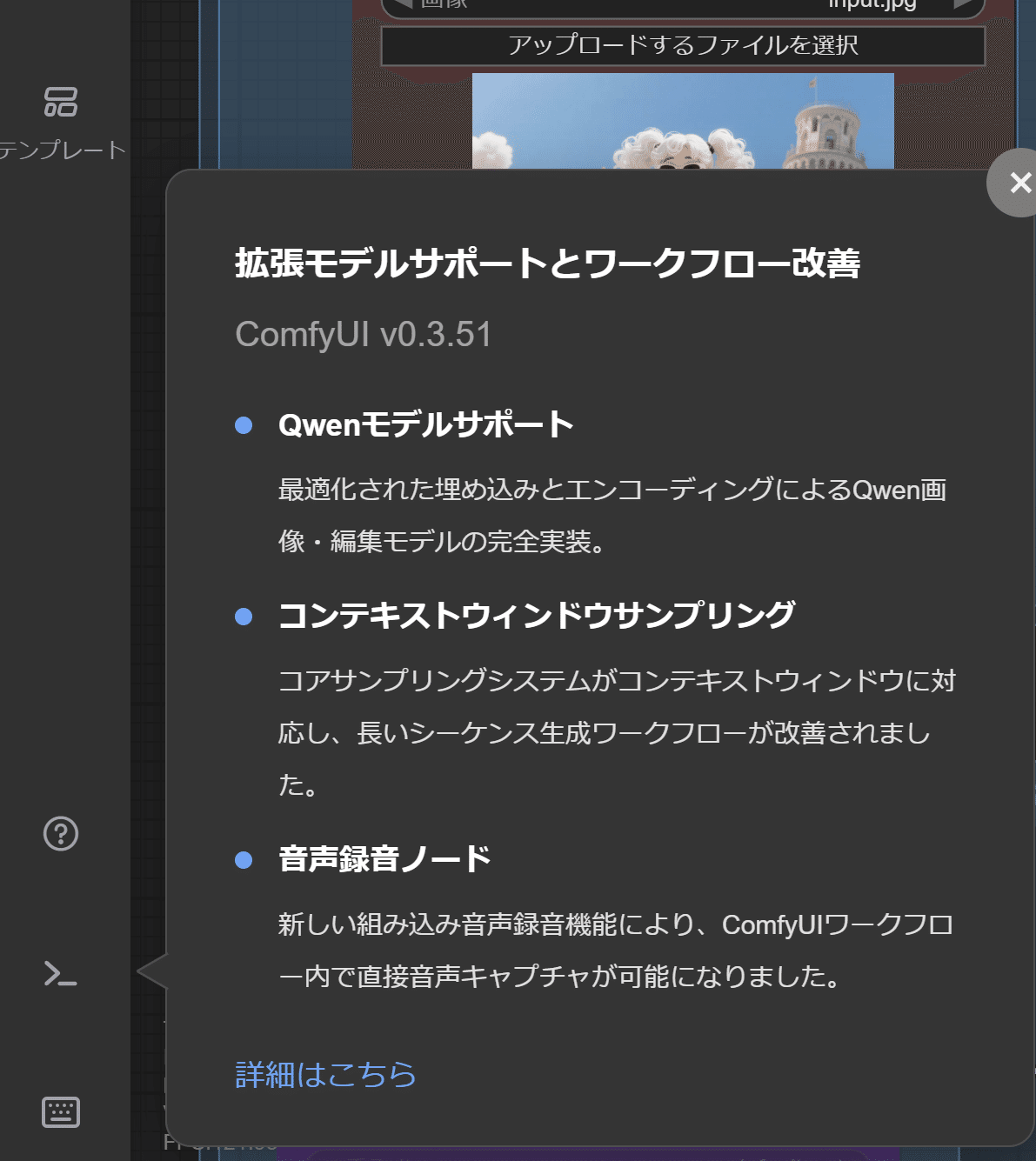Close the release notes popup
The width and height of the screenshot is (1036, 1161).
(1019, 183)
